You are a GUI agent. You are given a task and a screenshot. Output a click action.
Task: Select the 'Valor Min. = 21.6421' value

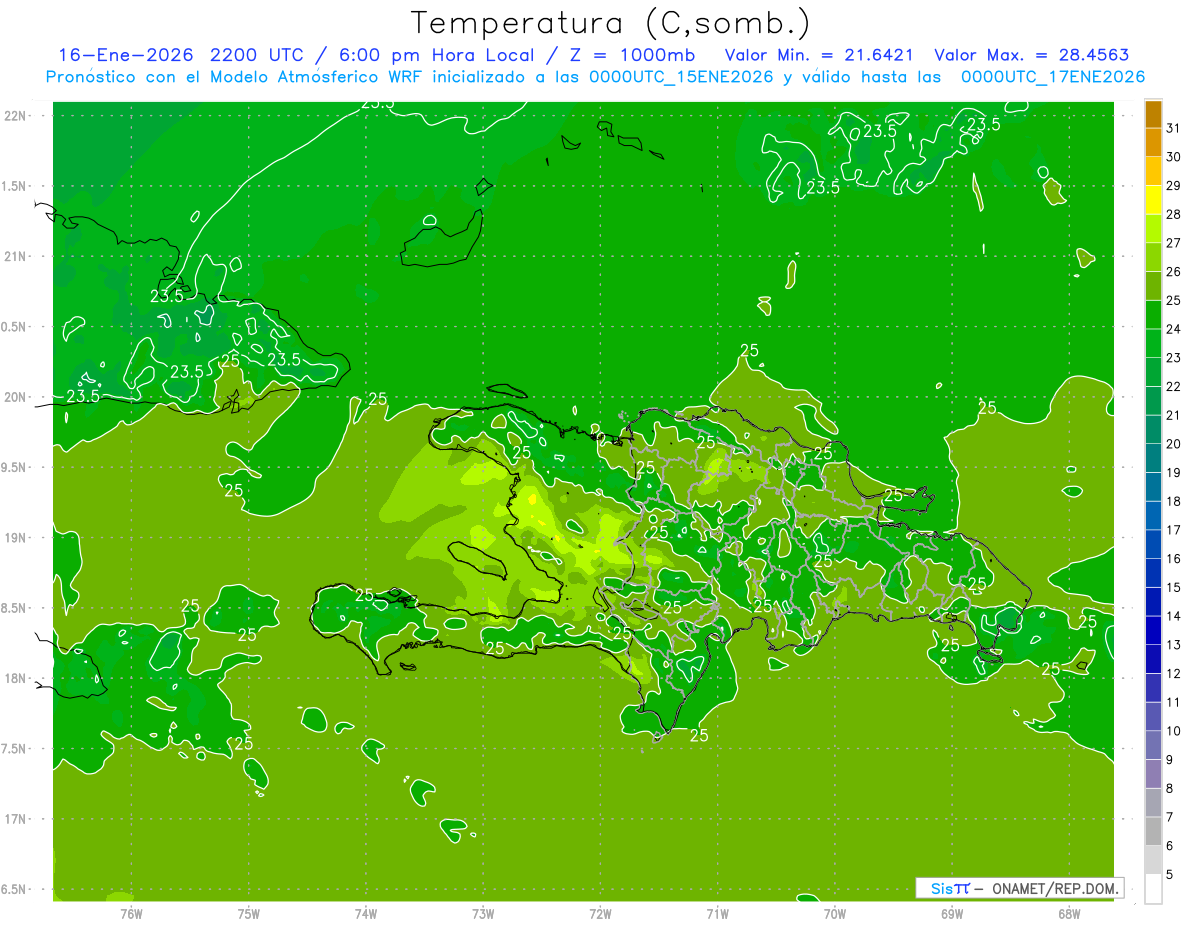click(819, 55)
